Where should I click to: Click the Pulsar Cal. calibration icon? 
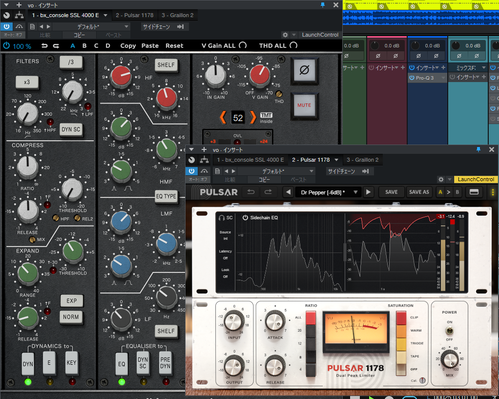[422, 380]
